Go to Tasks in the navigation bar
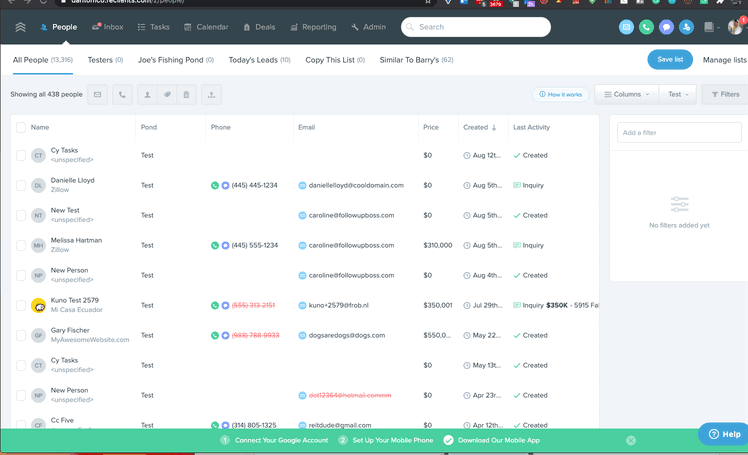The width and height of the screenshot is (748, 455). tap(154, 27)
